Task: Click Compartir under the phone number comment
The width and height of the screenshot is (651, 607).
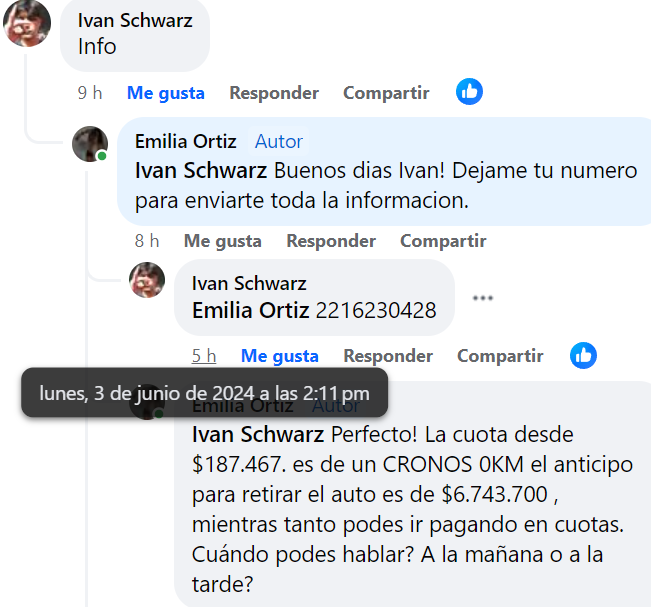Action: tap(500, 356)
